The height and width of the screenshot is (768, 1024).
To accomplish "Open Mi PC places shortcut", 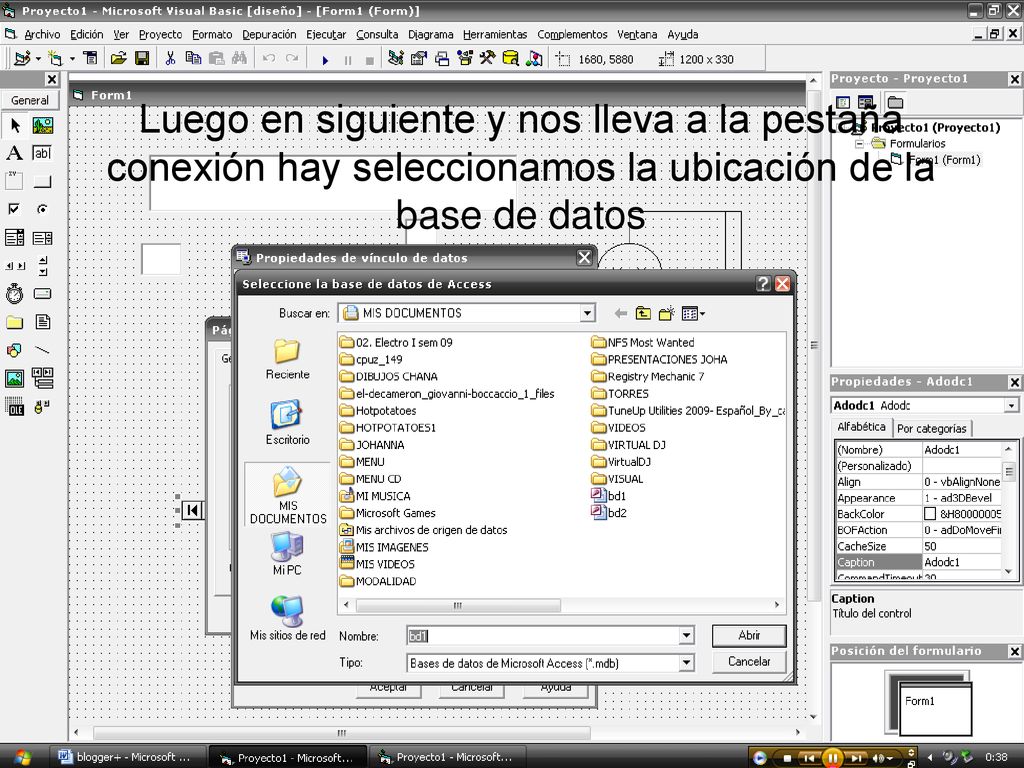I will click(287, 554).
